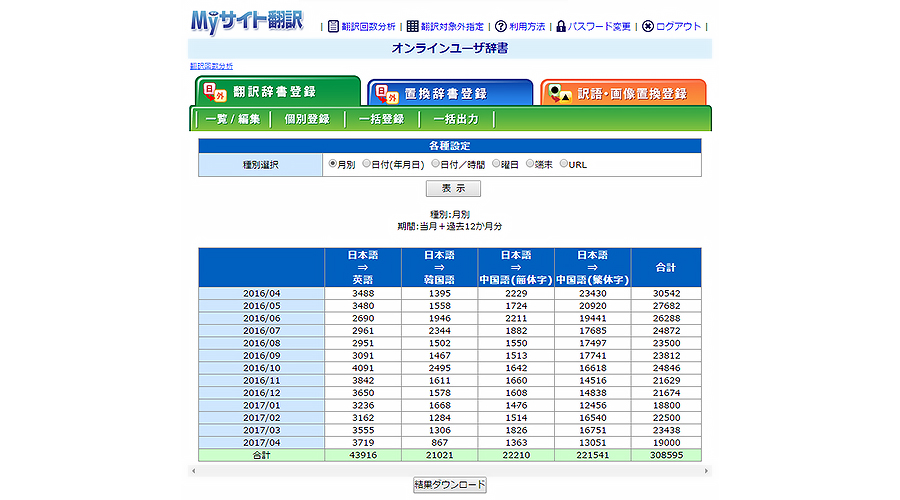Click the 2017/04 row label
The width and height of the screenshot is (900, 500).
[x=262, y=443]
